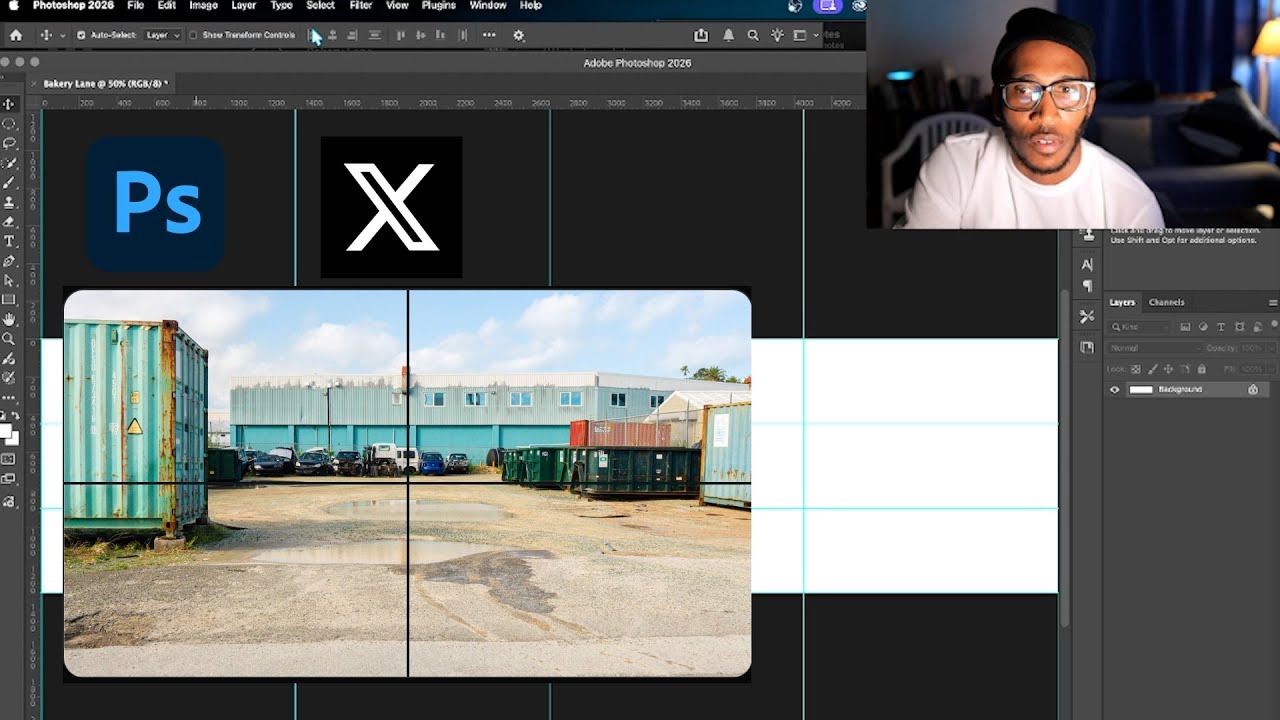Select the Move tool in the toolbox
The height and width of the screenshot is (720, 1280).
[9, 104]
